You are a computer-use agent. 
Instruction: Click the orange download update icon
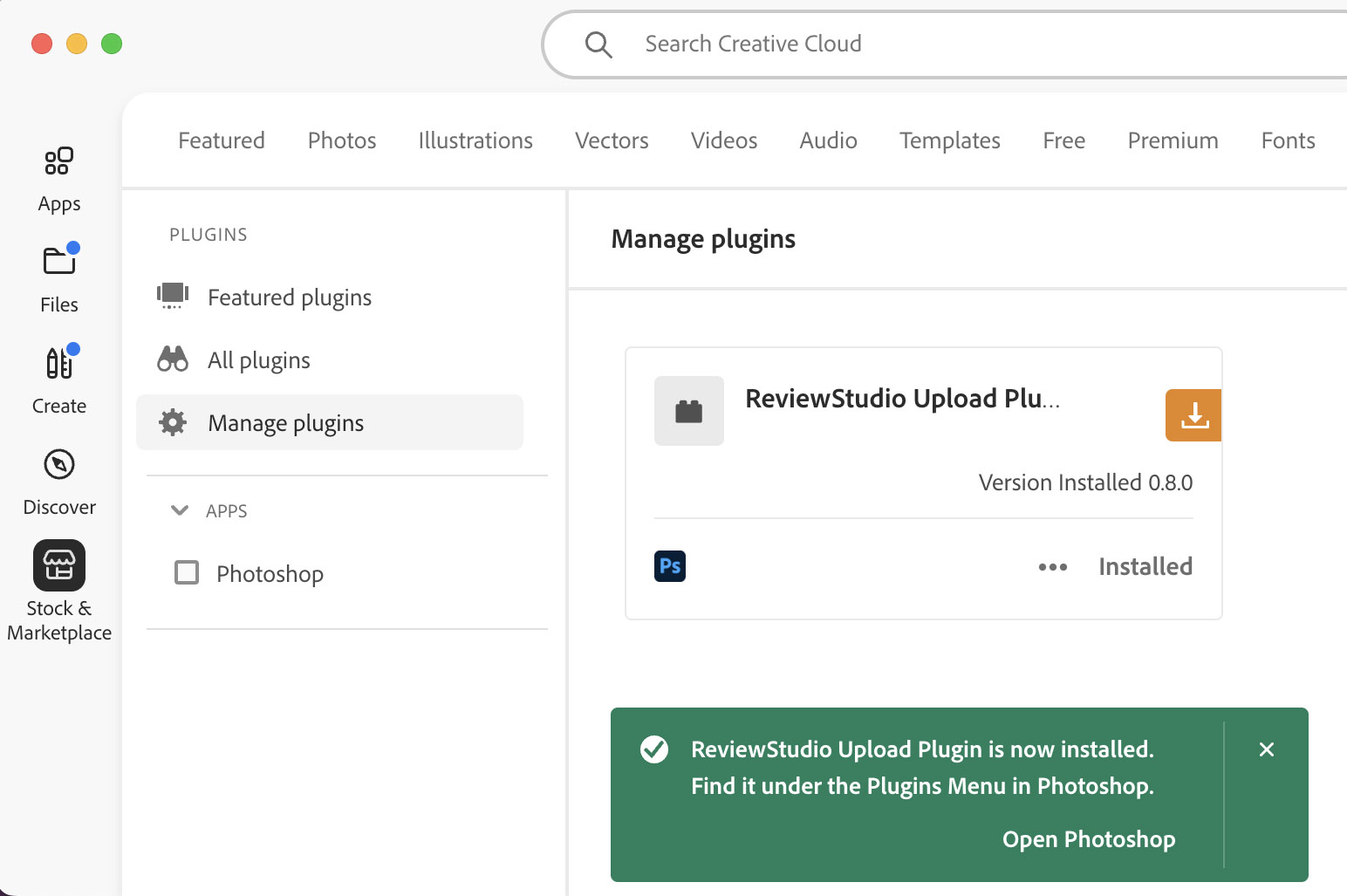pos(1193,415)
